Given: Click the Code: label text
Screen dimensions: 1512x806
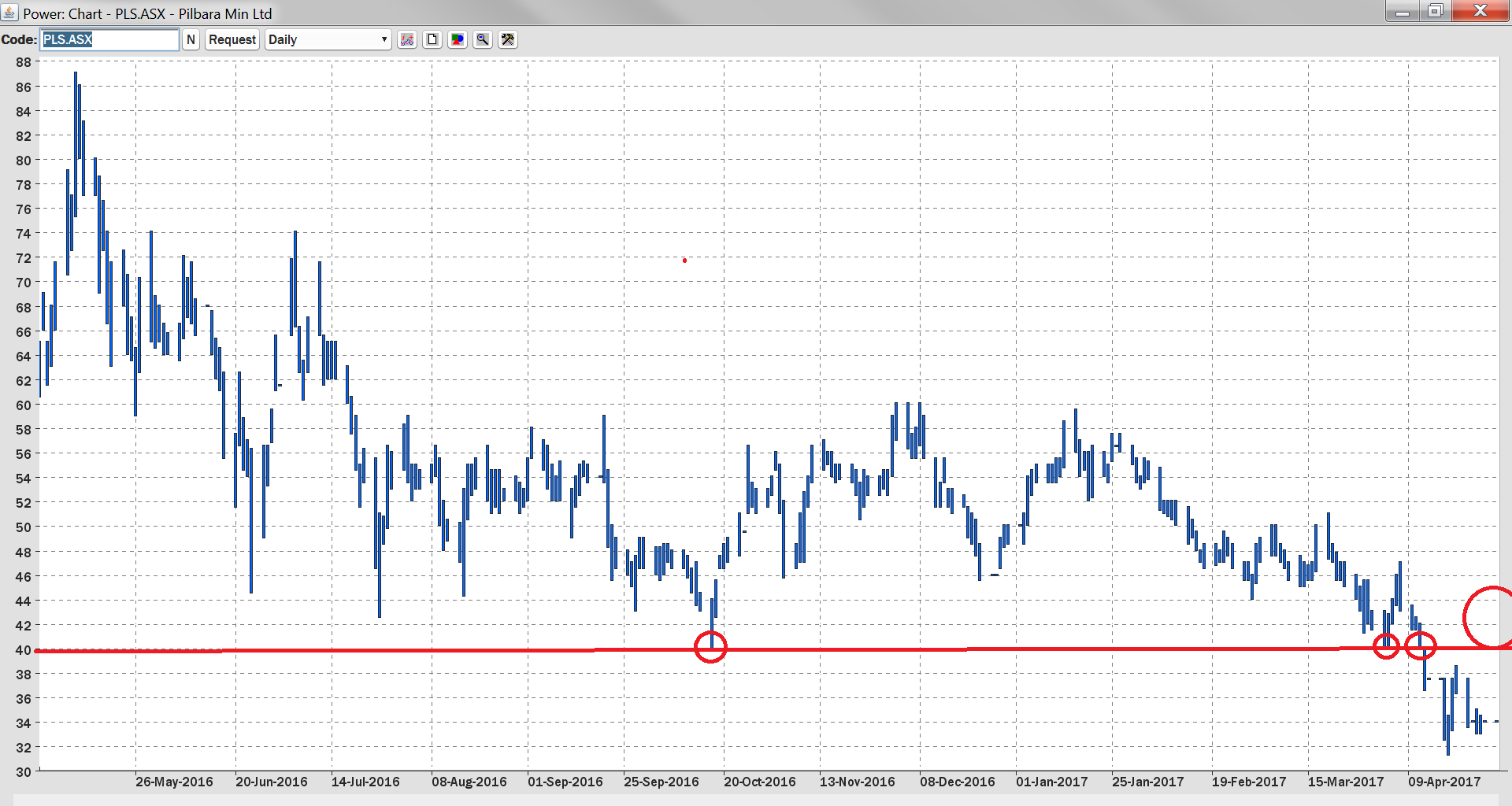Looking at the screenshot, I should coord(19,39).
